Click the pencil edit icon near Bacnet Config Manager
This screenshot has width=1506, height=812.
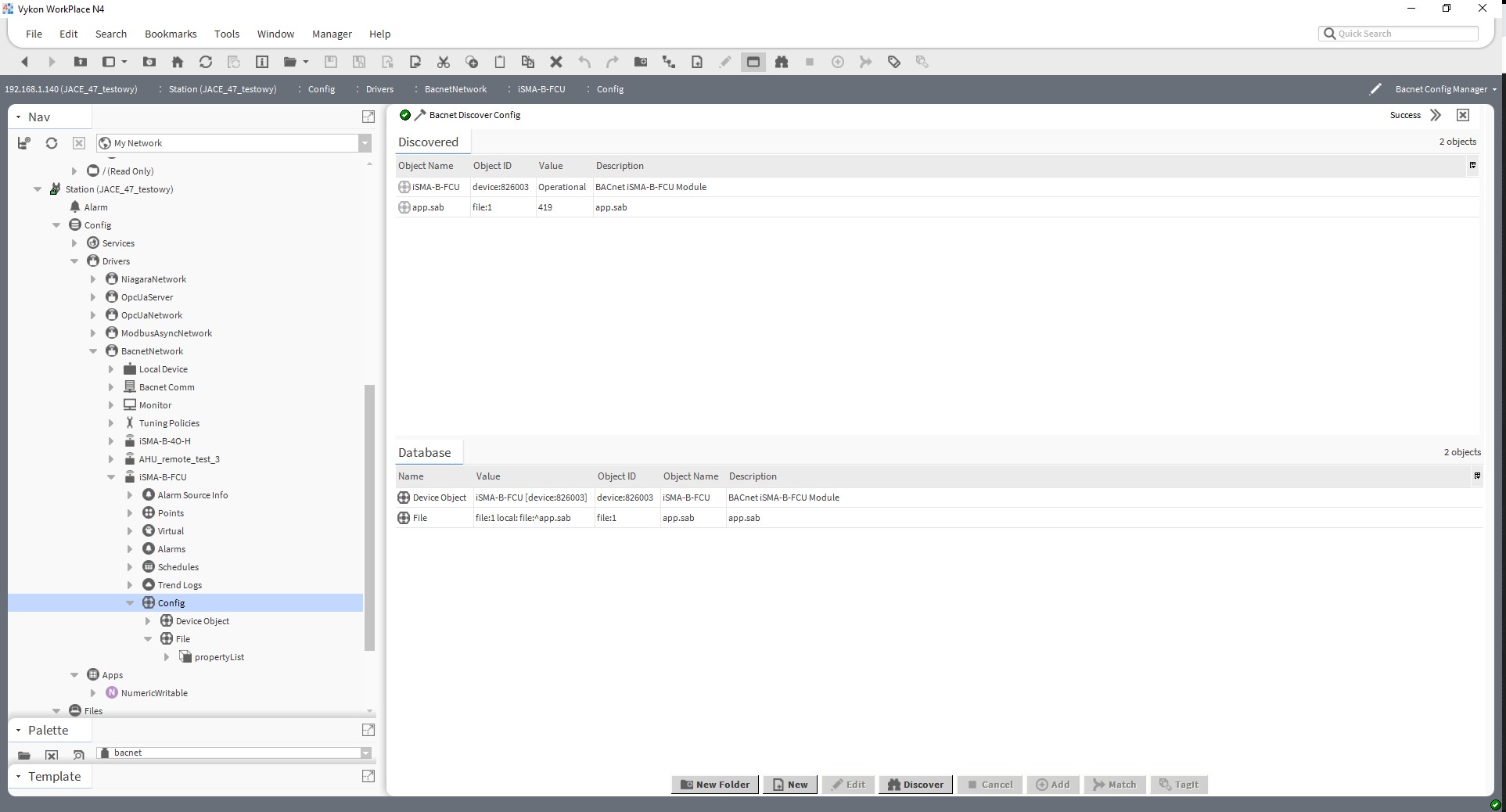[x=1376, y=88]
